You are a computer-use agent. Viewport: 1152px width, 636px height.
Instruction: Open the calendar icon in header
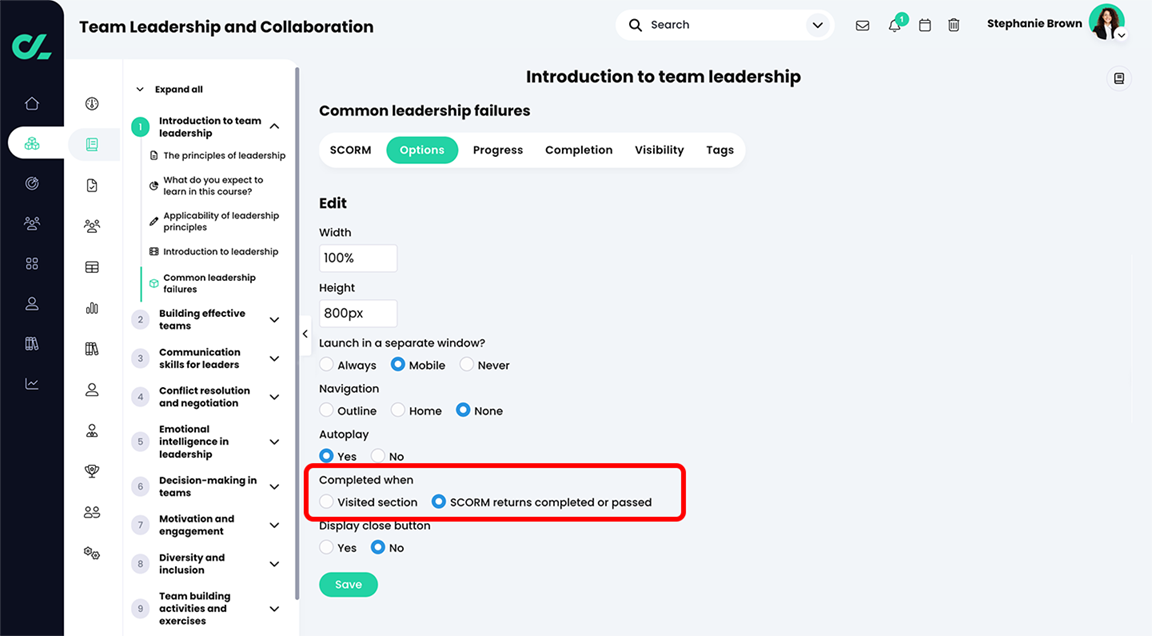pos(925,25)
